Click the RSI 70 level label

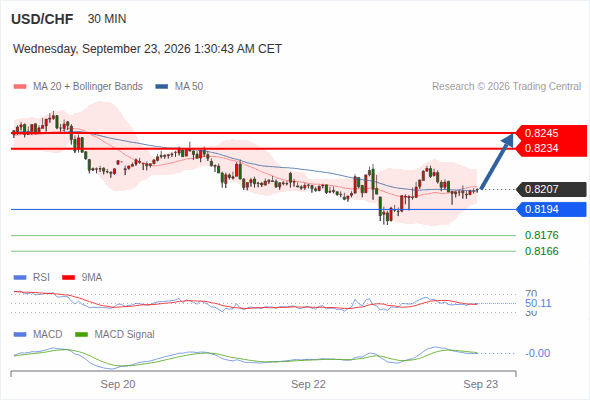pyautogui.click(x=531, y=294)
